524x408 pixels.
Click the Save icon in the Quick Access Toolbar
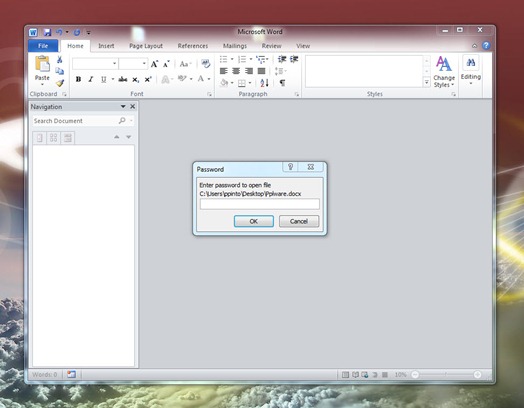(x=47, y=32)
